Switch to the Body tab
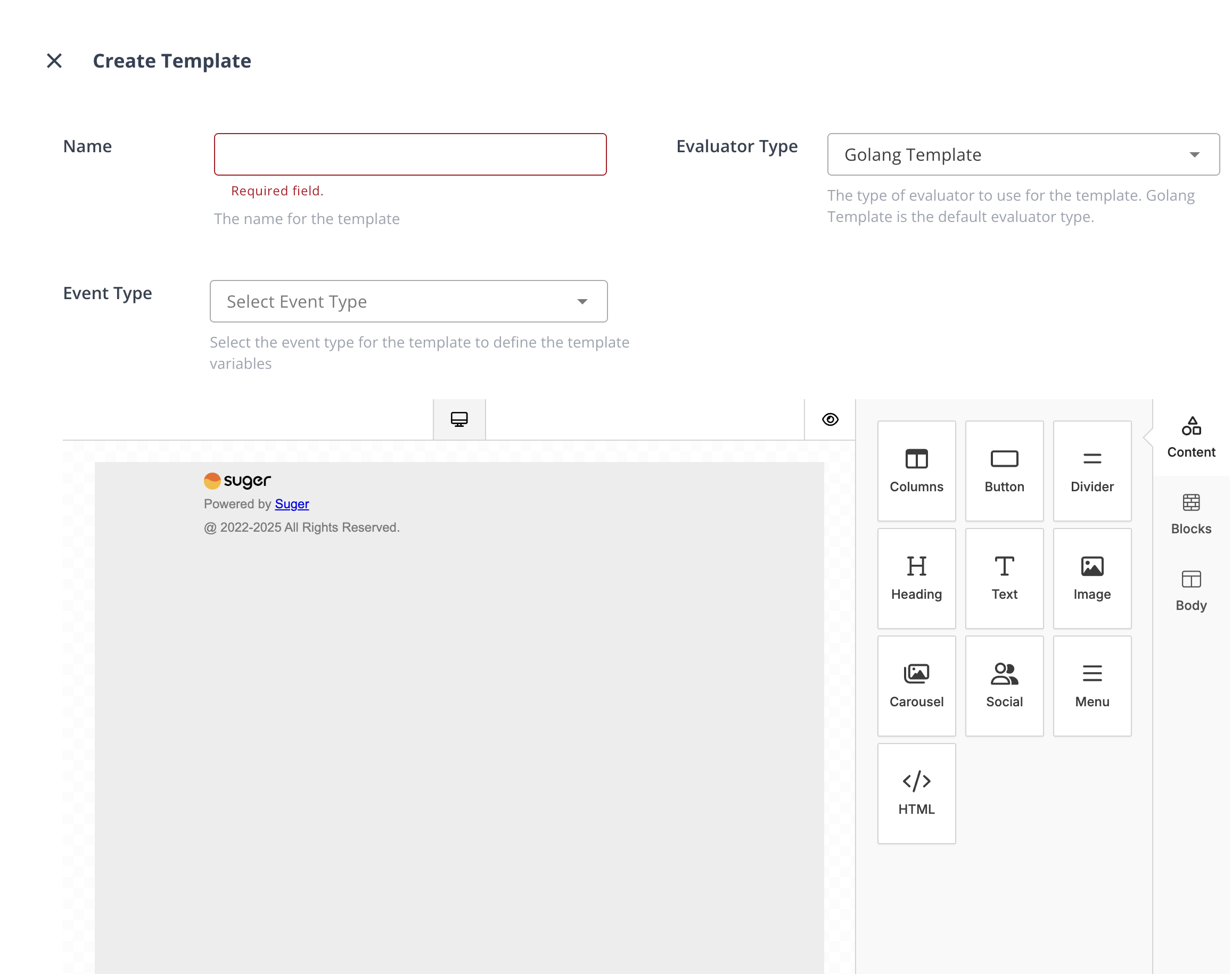Screen dimensions: 1232x974 pyautogui.click(x=1190, y=591)
